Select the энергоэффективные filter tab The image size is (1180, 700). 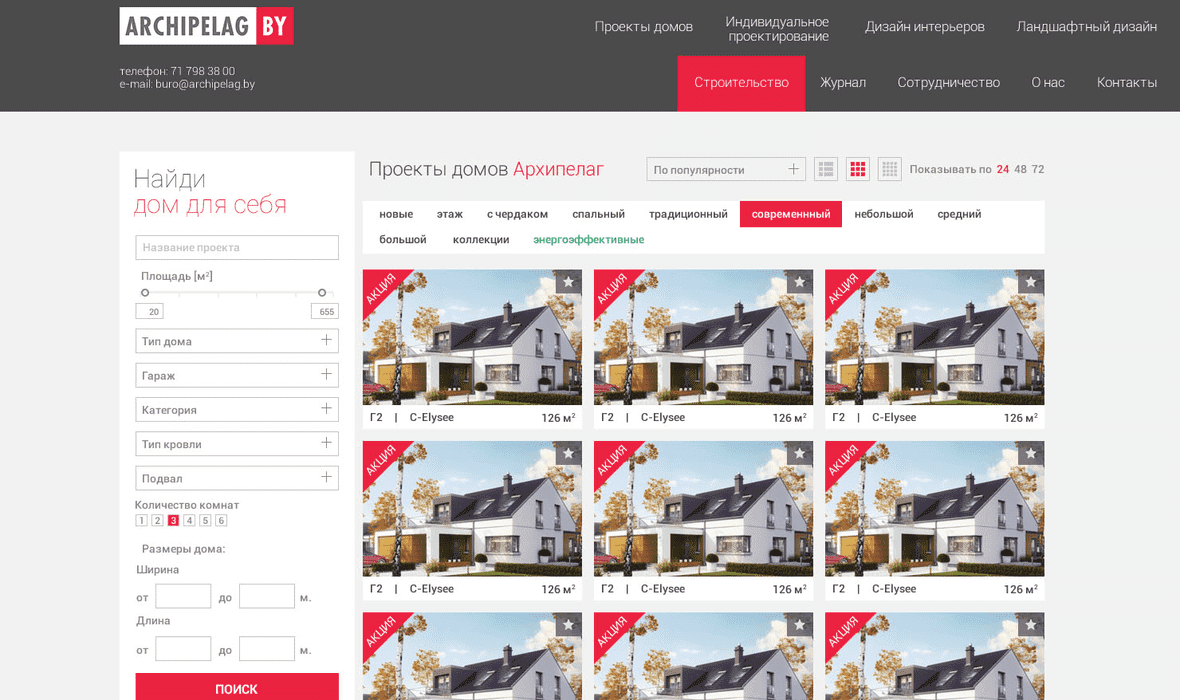[588, 240]
